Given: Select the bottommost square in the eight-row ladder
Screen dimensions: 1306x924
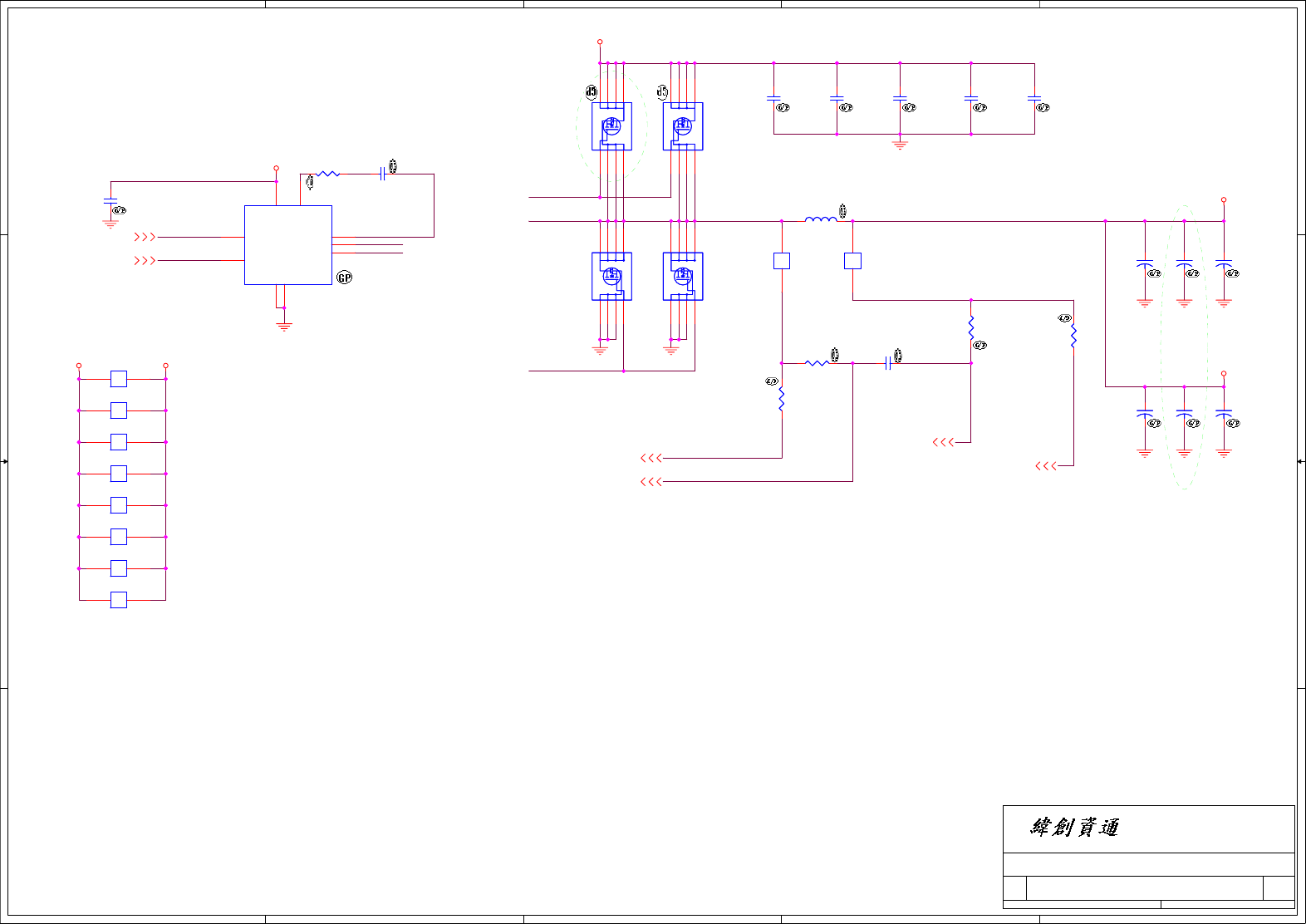Looking at the screenshot, I should coord(119,600).
